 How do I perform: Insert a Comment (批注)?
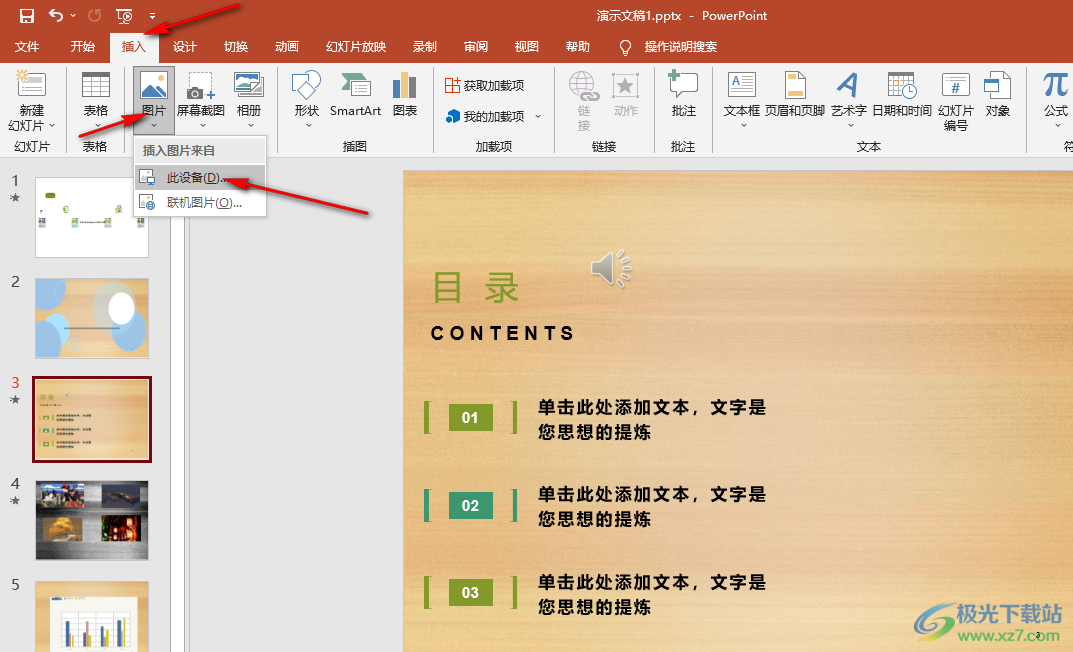[683, 94]
